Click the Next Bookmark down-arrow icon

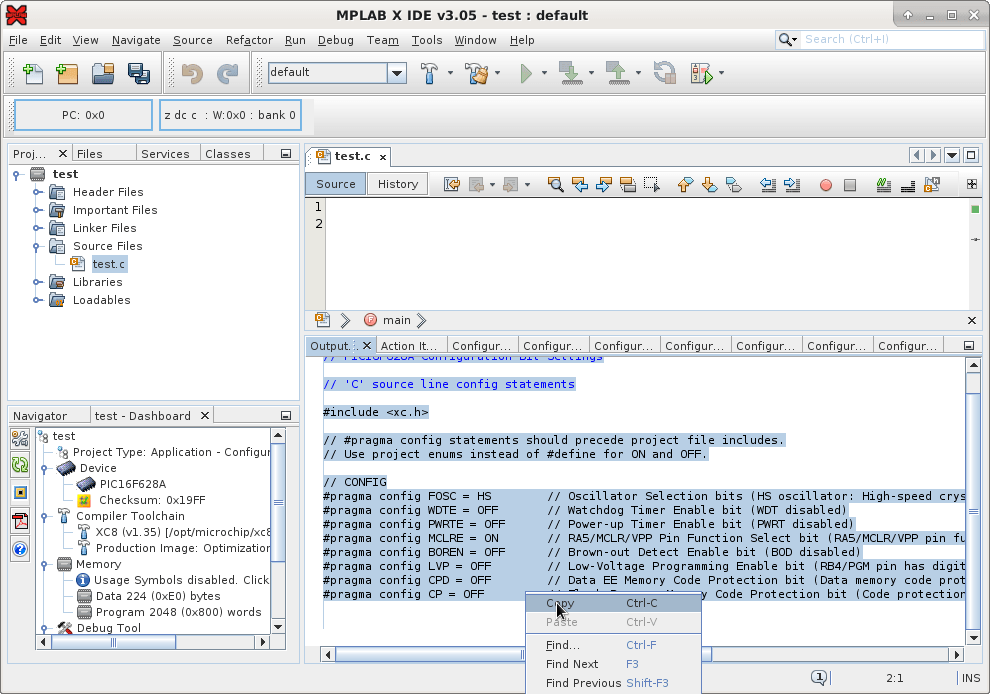click(x=709, y=184)
